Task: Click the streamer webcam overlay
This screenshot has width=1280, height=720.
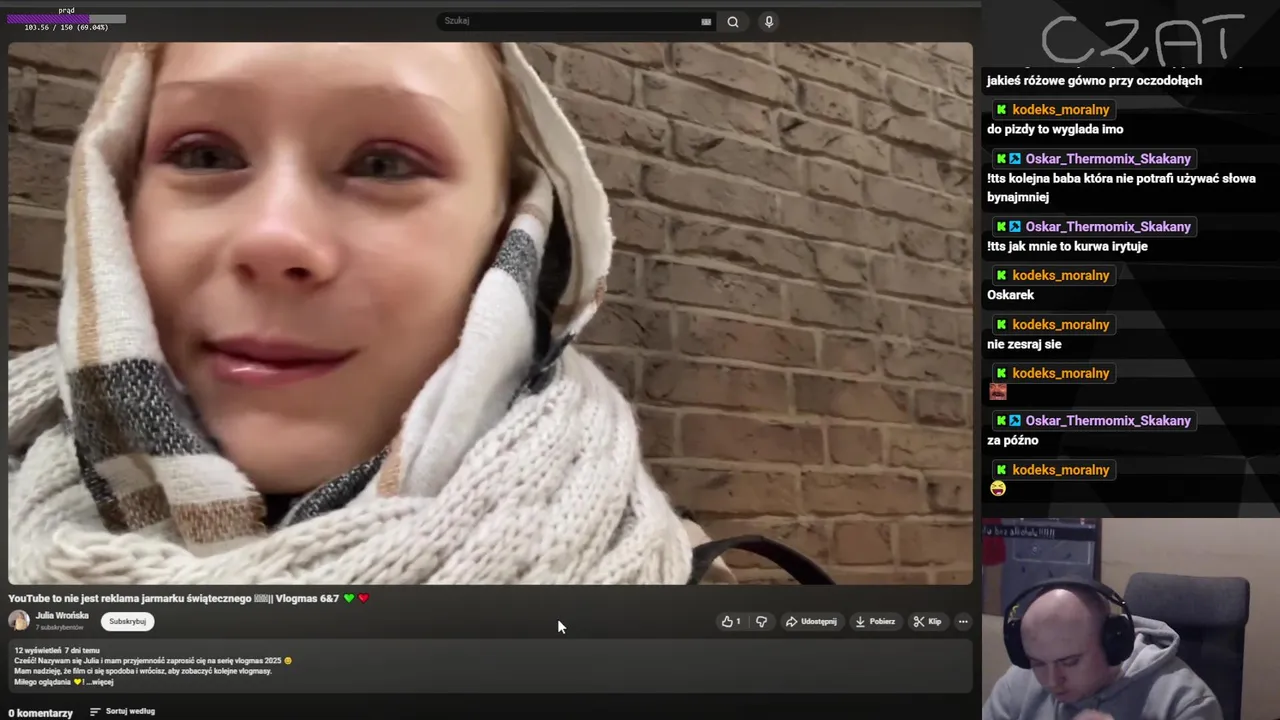Action: [x=1131, y=619]
